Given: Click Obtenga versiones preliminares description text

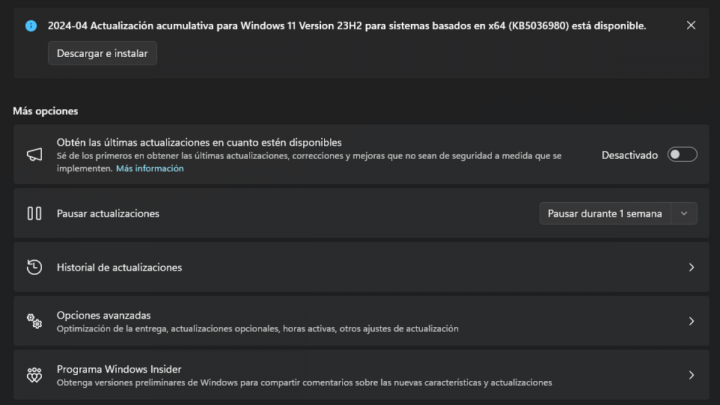Looking at the screenshot, I should tap(304, 382).
